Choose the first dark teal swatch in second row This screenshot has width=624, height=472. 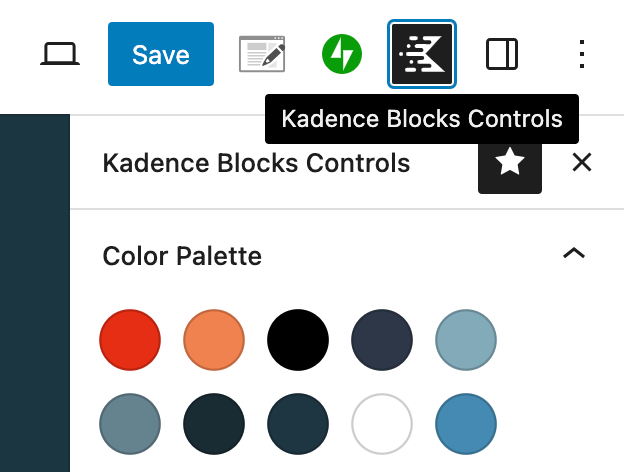(x=214, y=425)
